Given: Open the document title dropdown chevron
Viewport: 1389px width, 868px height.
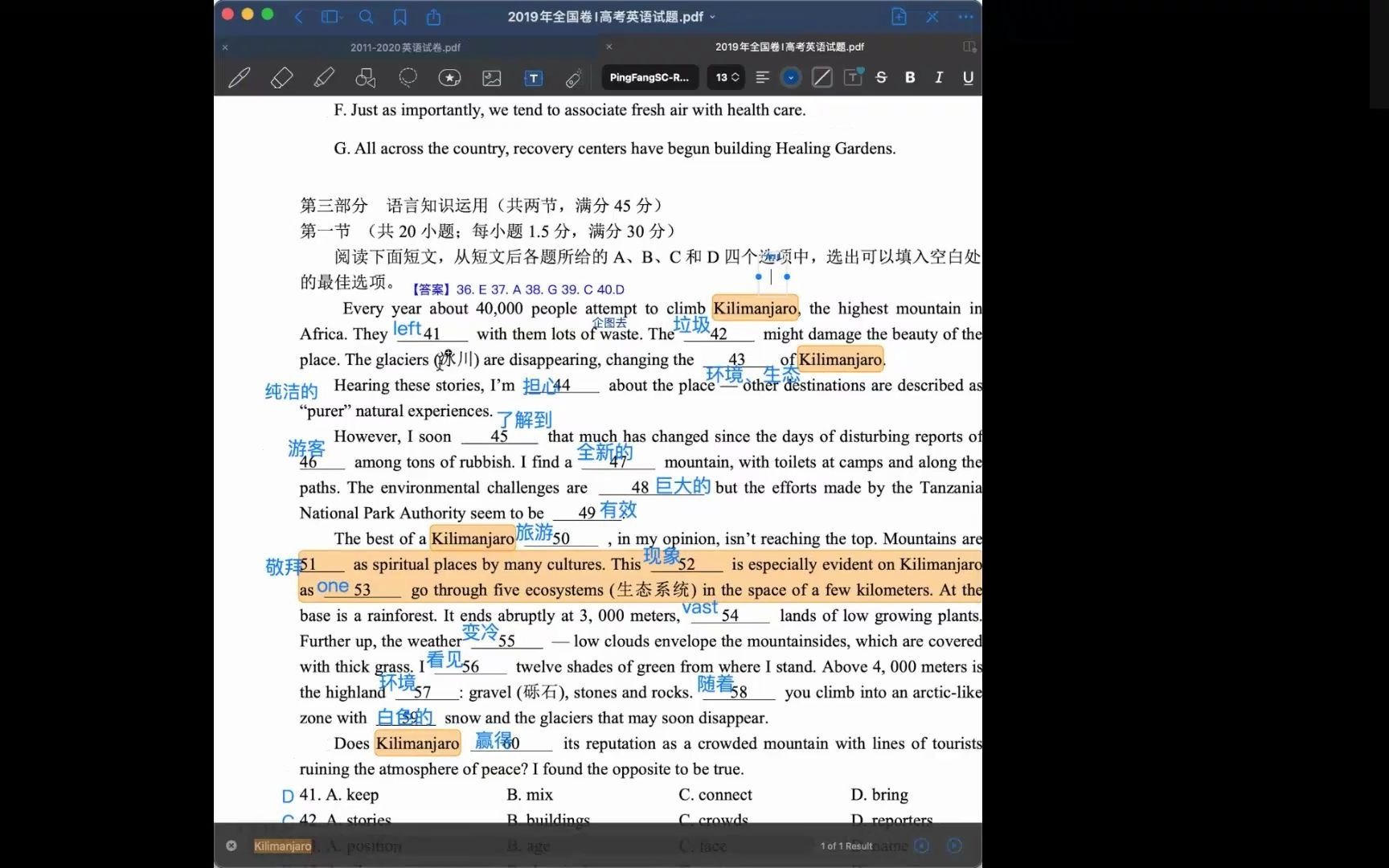Looking at the screenshot, I should [x=712, y=17].
